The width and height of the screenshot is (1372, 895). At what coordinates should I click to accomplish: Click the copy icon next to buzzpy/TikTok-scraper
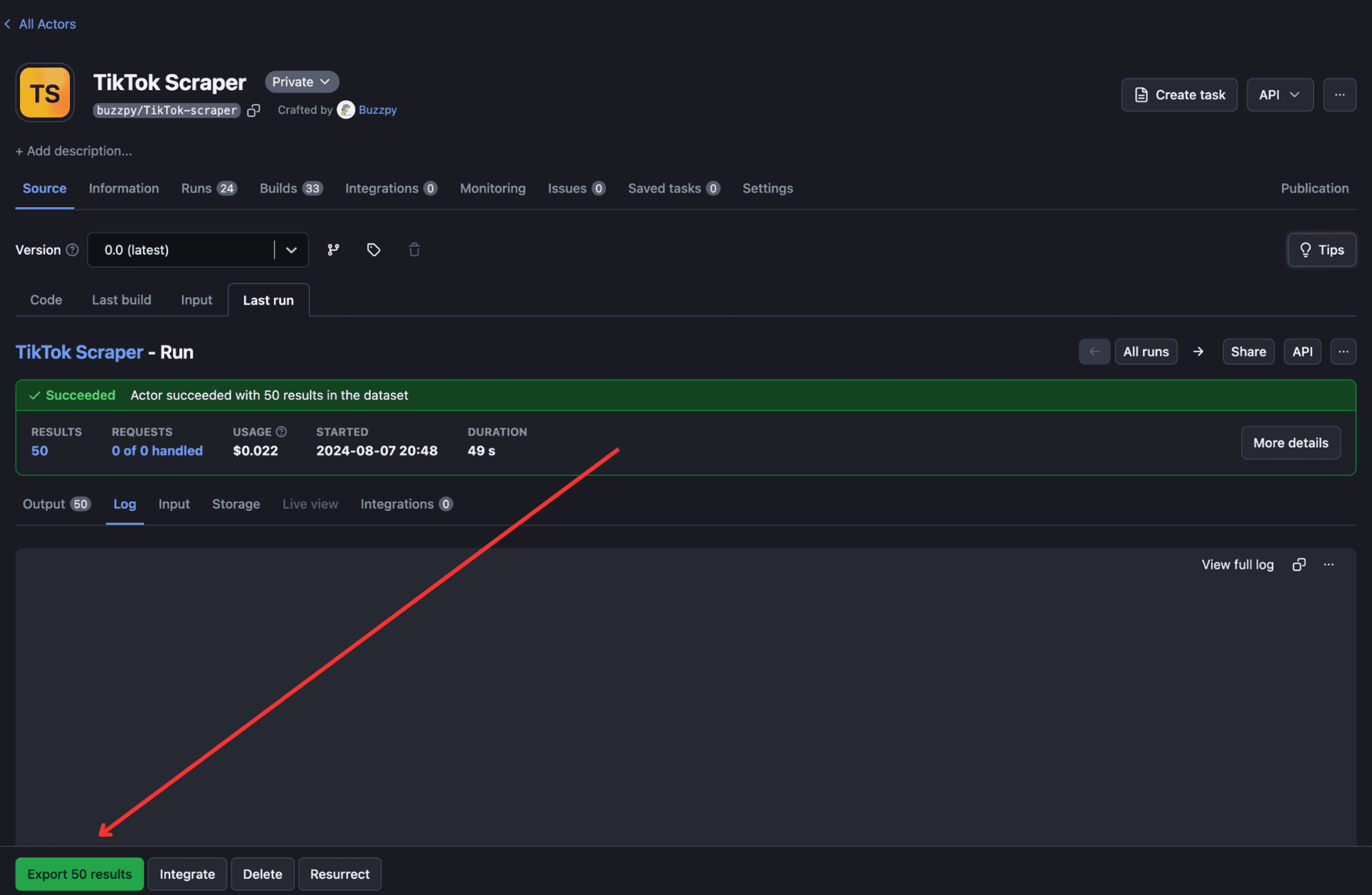click(x=253, y=110)
